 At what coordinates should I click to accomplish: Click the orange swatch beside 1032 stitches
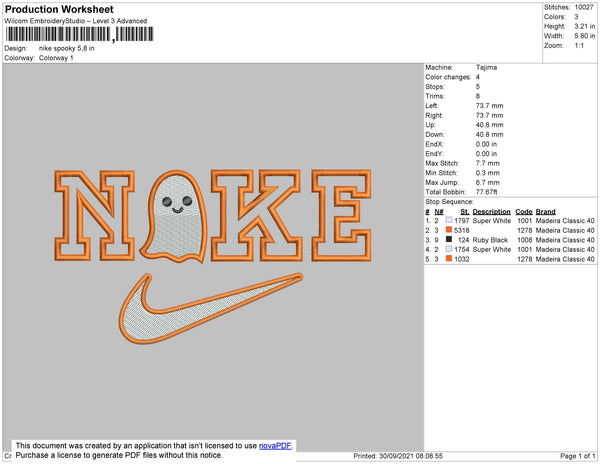pyautogui.click(x=449, y=258)
